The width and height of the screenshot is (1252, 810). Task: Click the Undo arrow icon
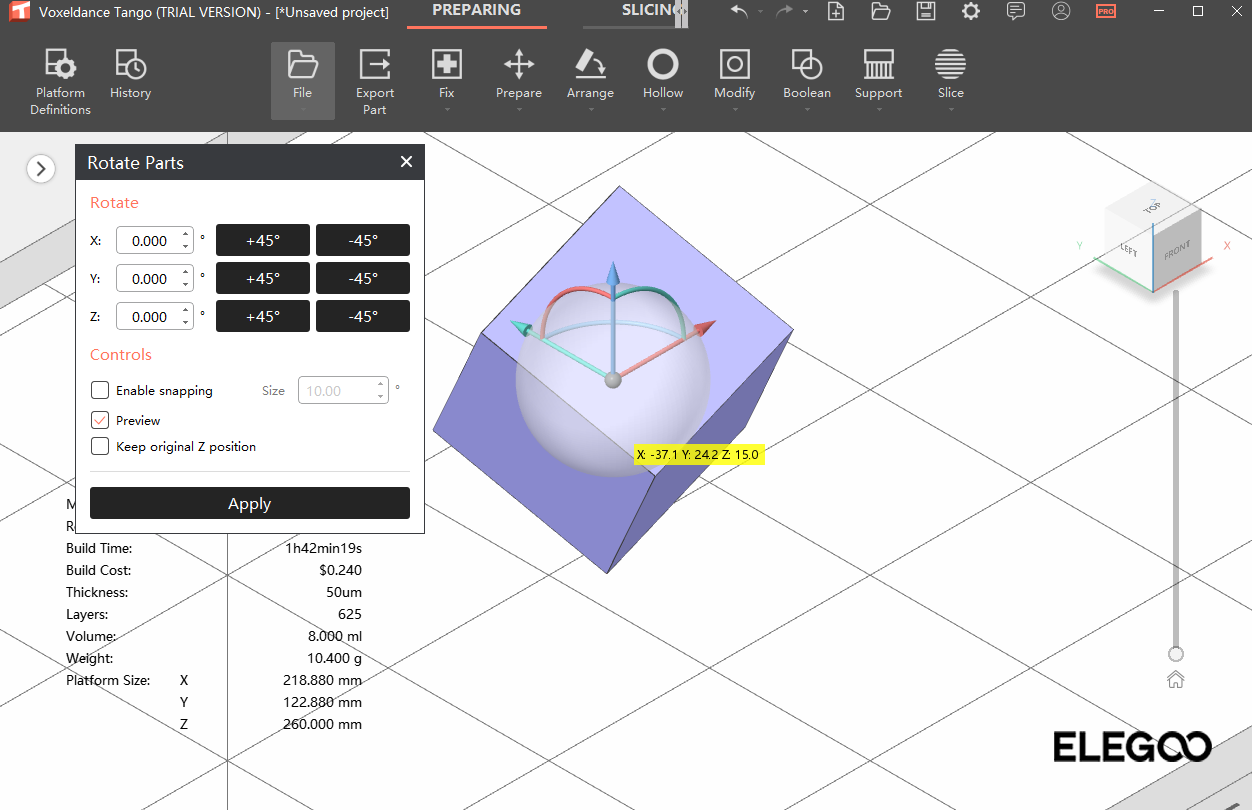[739, 12]
